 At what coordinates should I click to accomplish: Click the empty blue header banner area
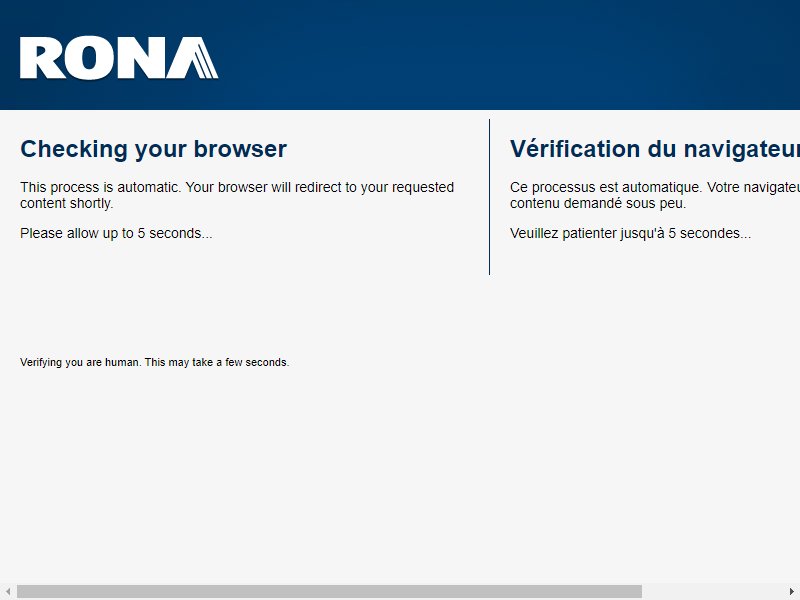[510, 55]
